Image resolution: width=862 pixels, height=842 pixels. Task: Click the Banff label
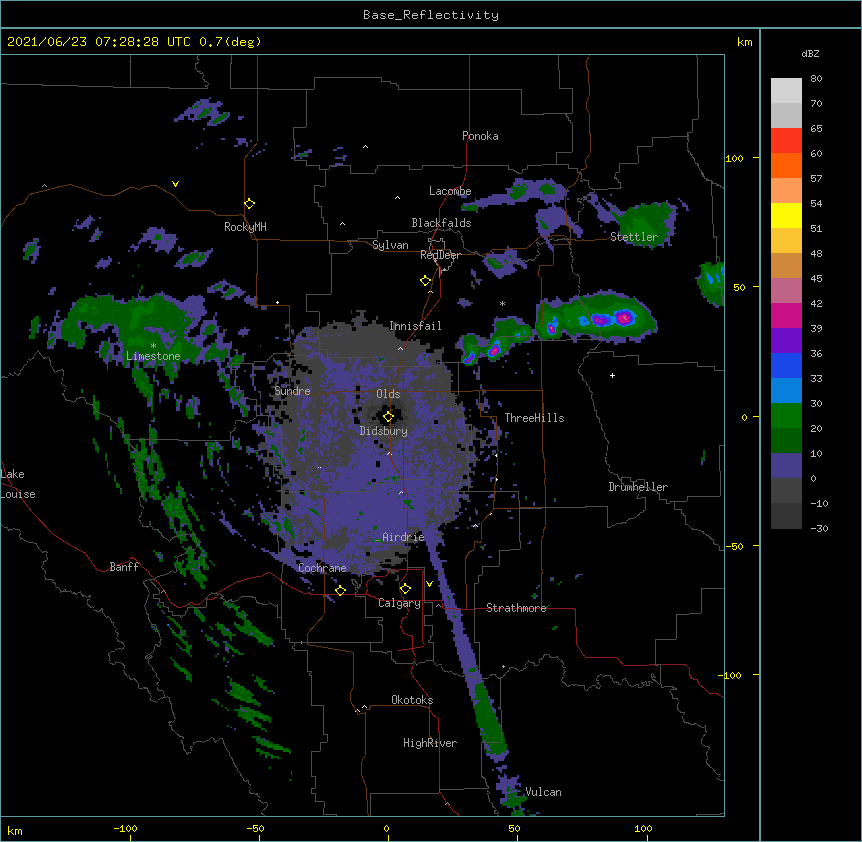click(x=124, y=567)
